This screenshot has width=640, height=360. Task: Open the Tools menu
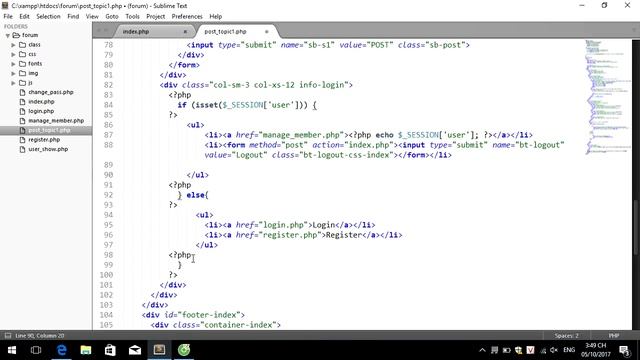(132, 16)
